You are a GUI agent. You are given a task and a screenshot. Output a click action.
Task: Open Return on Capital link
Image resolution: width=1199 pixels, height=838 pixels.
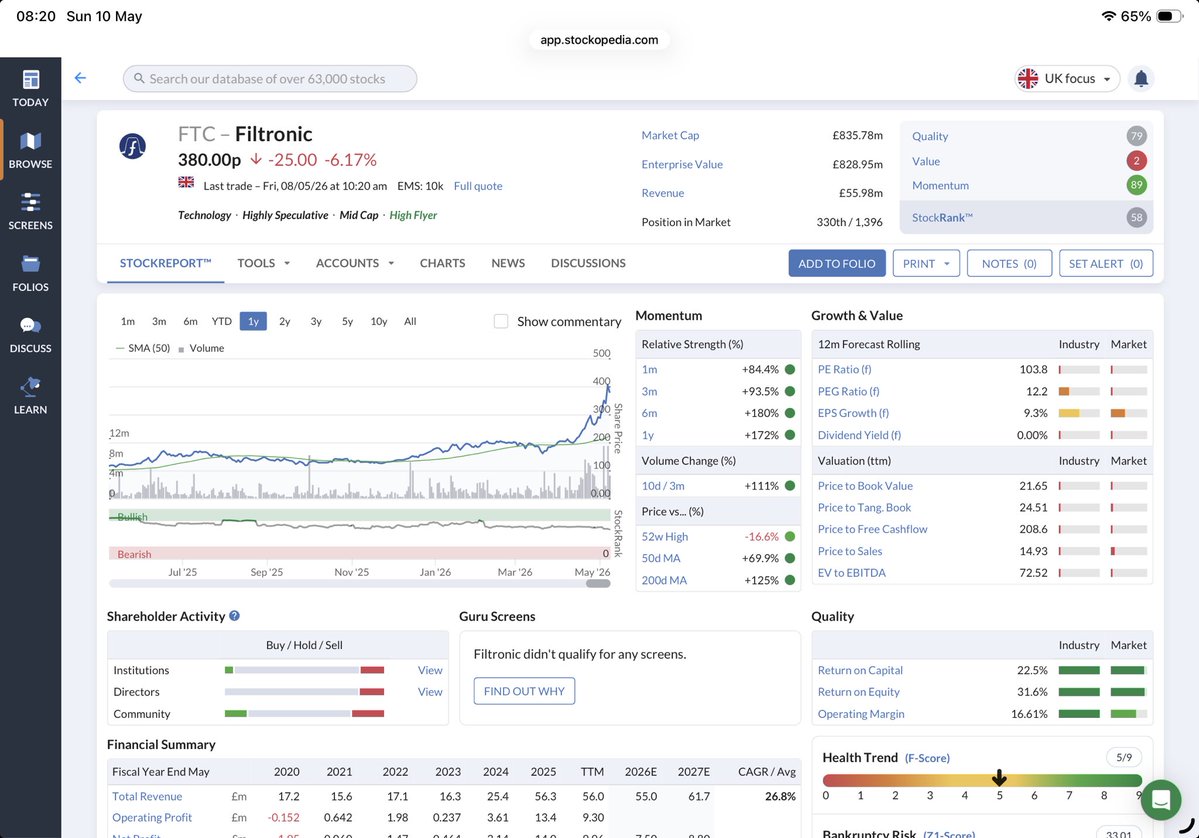(x=860, y=670)
